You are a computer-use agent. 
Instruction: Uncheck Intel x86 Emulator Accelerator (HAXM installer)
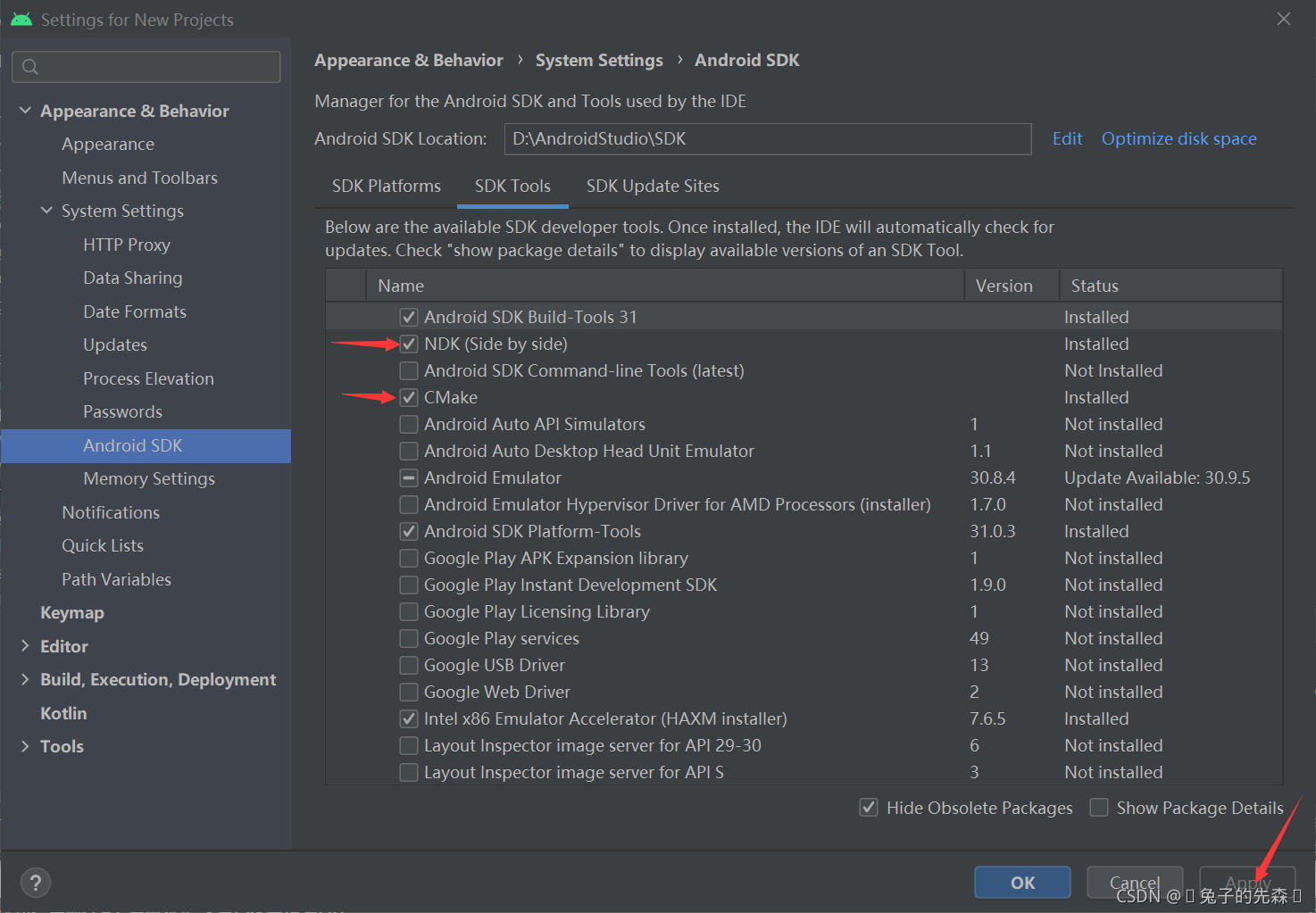[x=409, y=718]
